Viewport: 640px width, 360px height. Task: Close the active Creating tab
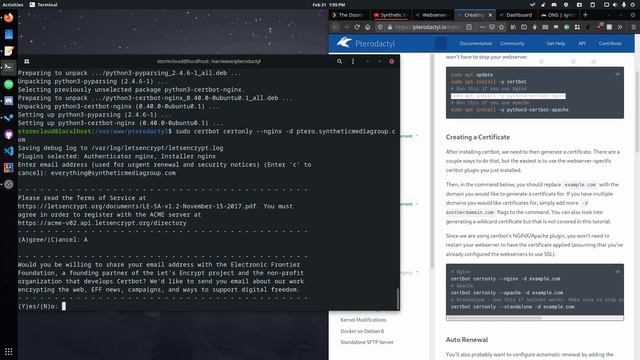click(x=490, y=15)
